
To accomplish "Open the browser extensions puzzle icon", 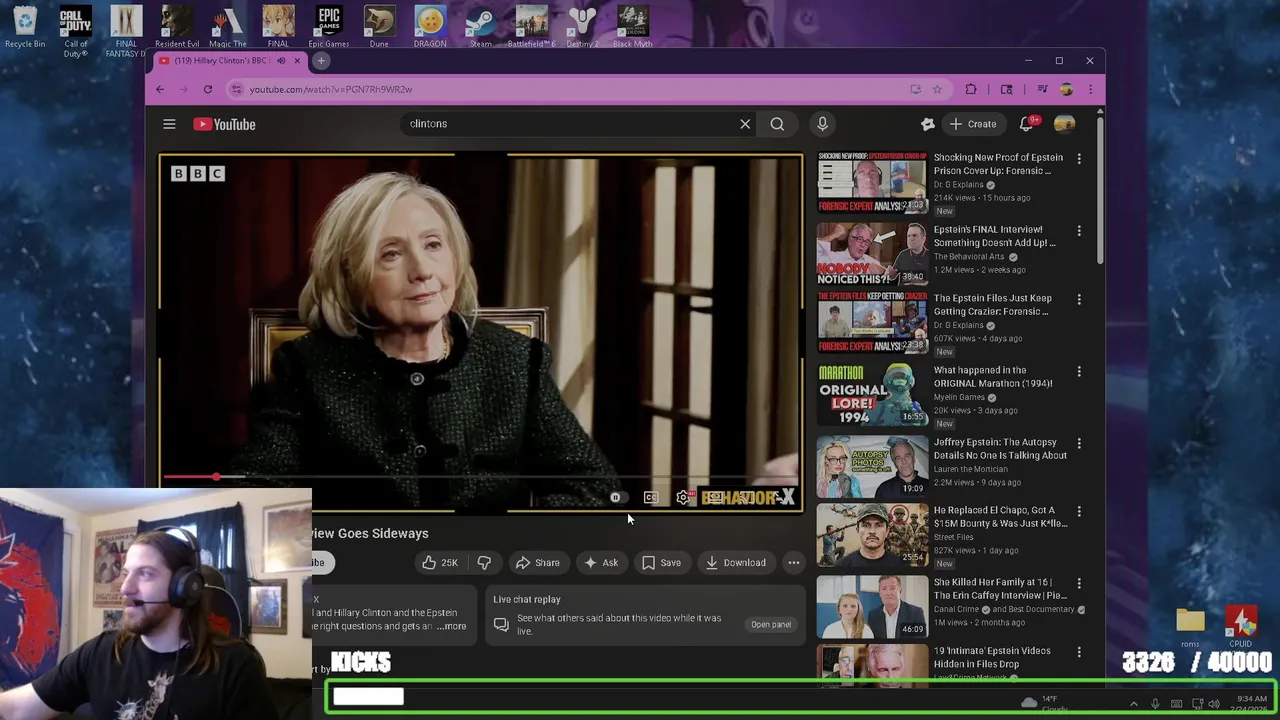I will 971,89.
